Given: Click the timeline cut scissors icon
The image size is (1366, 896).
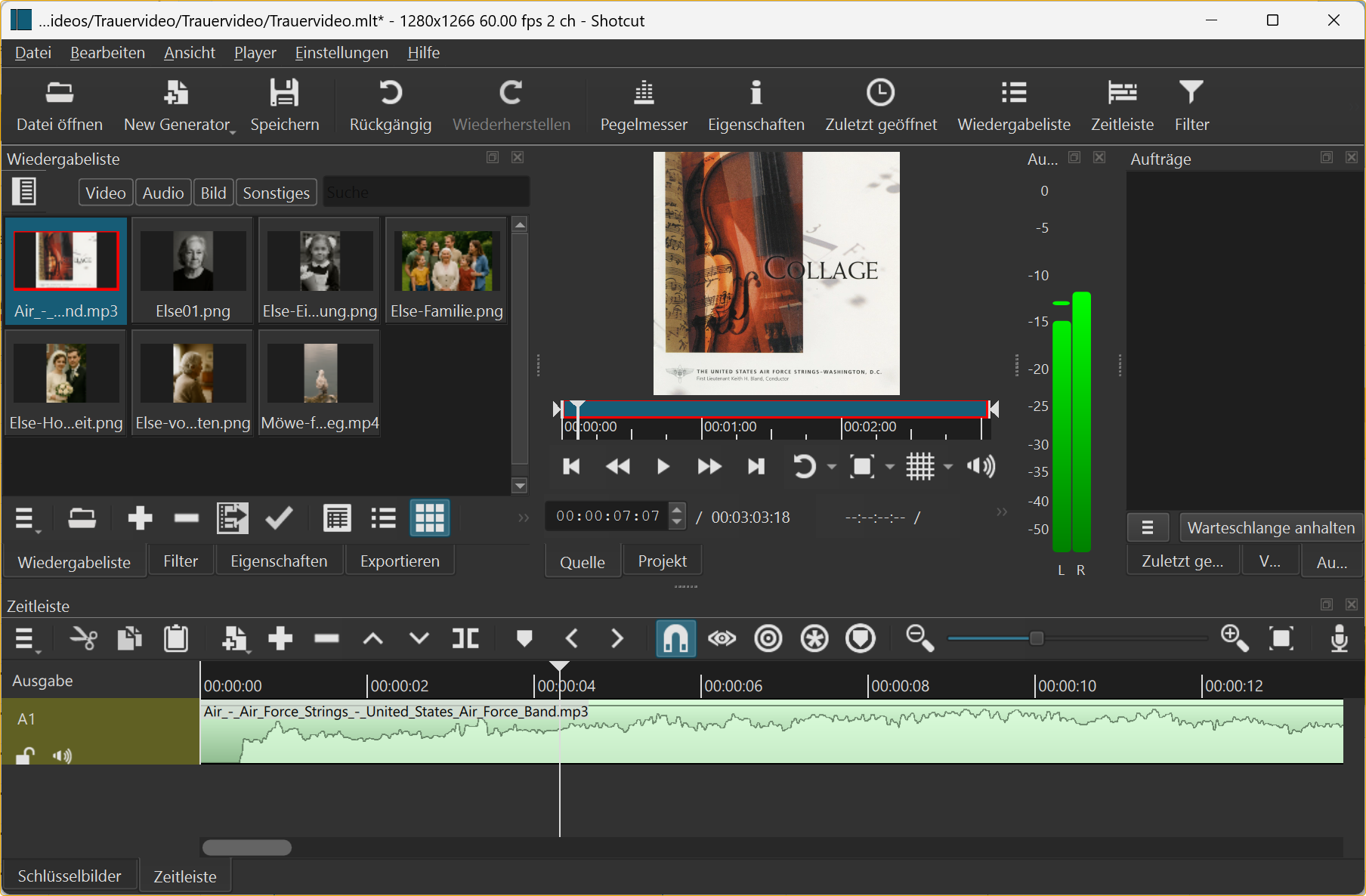Looking at the screenshot, I should click(83, 639).
